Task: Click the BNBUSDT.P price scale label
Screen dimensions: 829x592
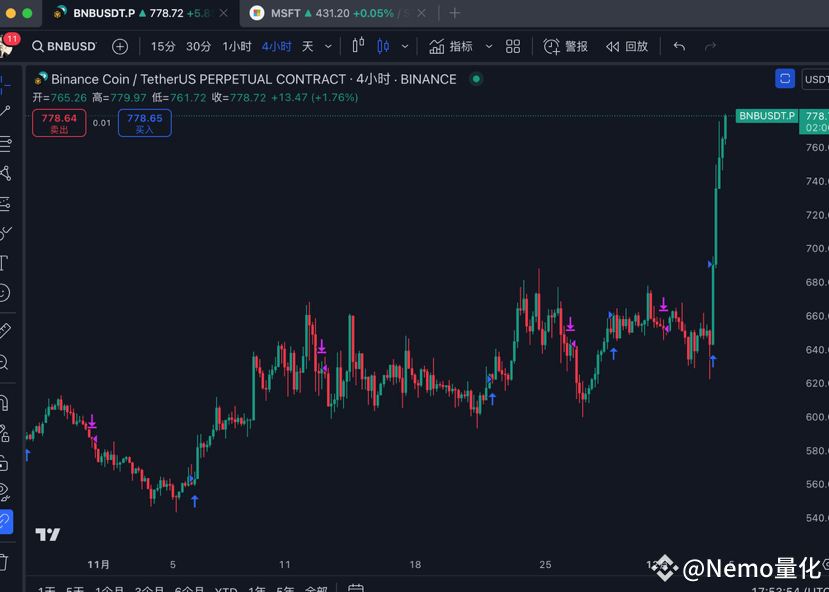Action: [x=767, y=116]
